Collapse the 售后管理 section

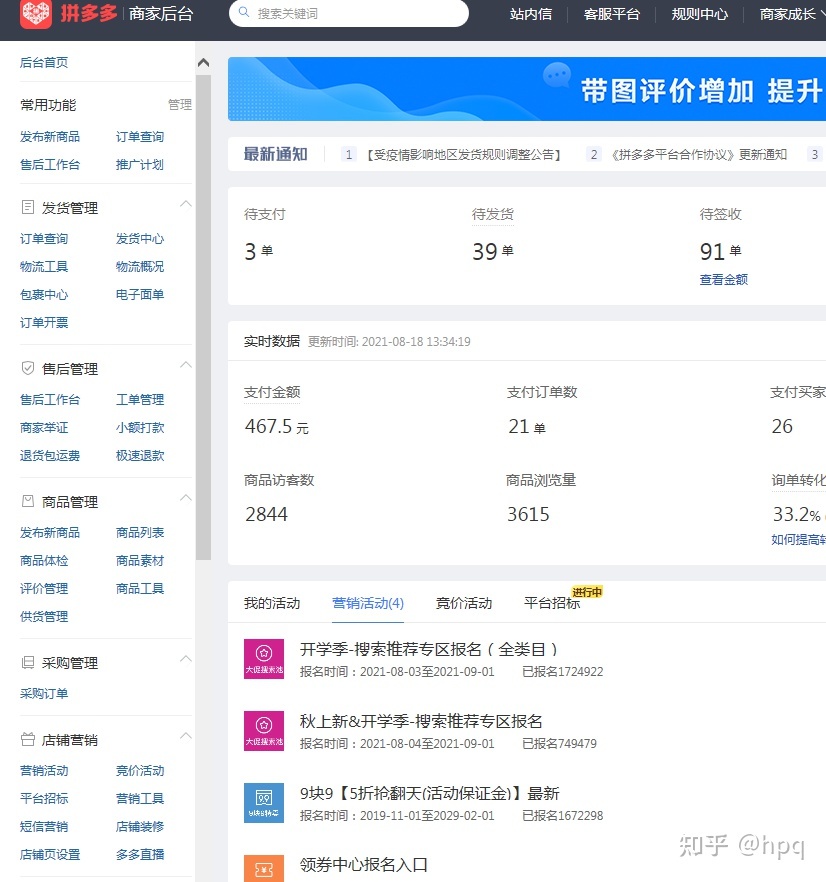186,364
